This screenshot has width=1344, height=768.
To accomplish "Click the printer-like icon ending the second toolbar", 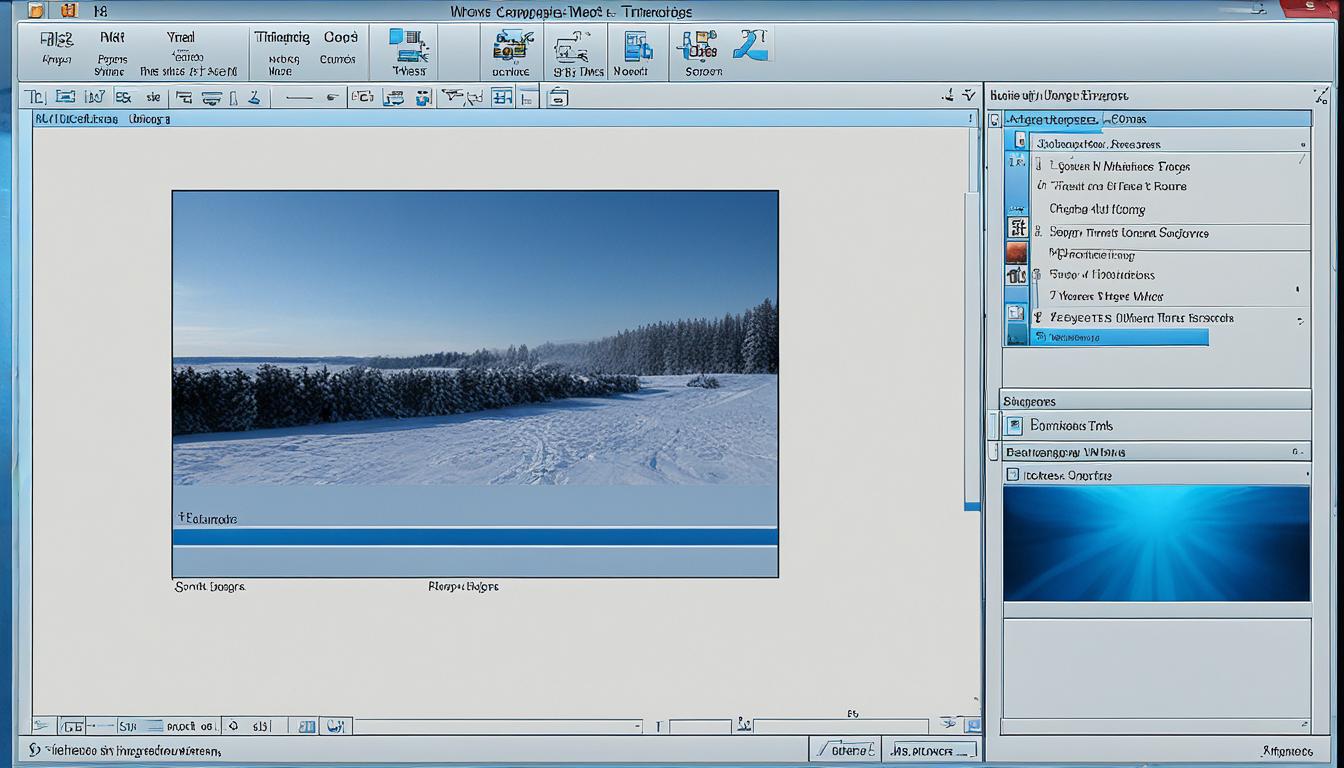I will (558, 97).
